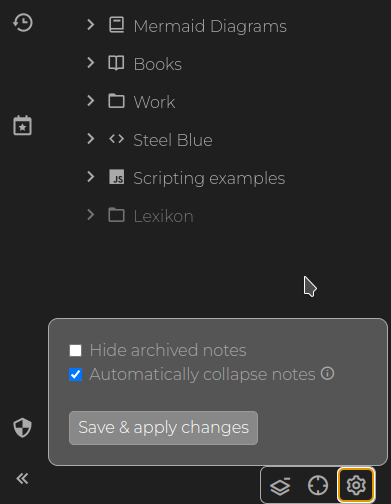Expand the Books note
Screen dimensions: 391x504
[x=90, y=63]
